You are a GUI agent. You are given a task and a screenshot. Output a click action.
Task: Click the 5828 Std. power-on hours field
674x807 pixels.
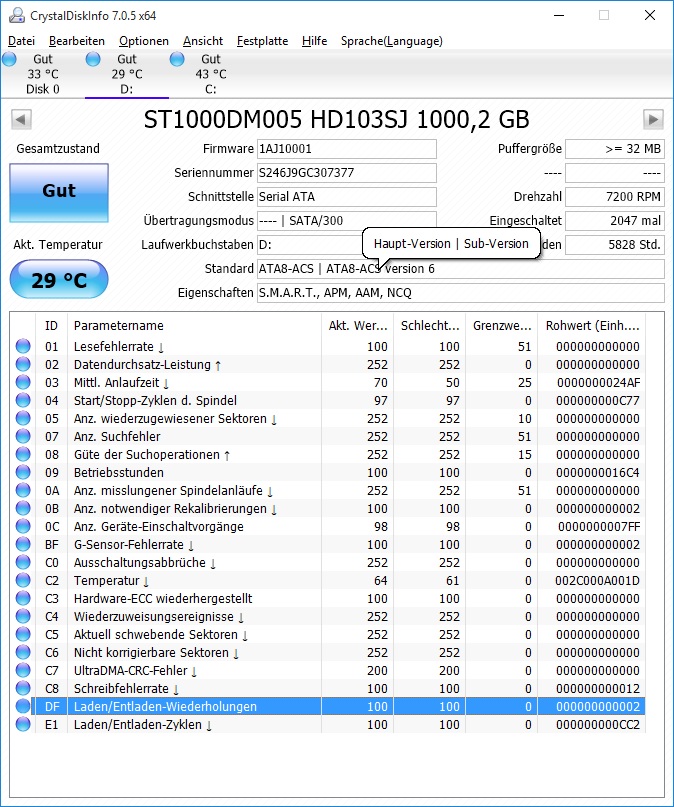point(615,245)
